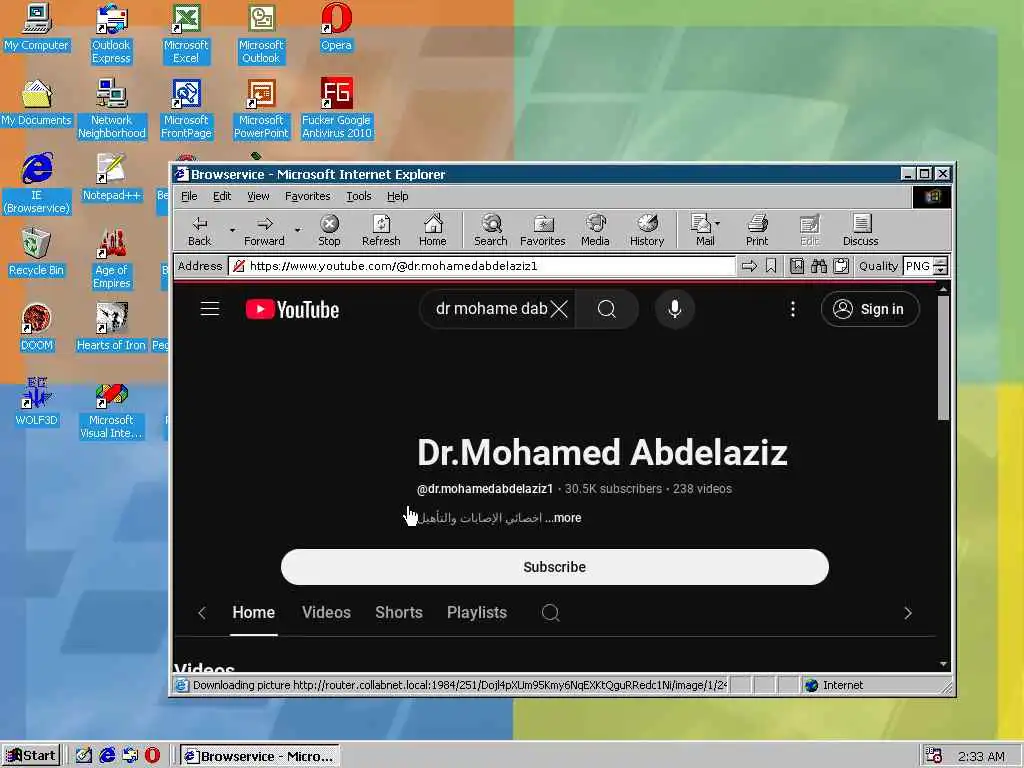Click the page scrollbar up arrow
The height and width of the screenshot is (768, 1024).
click(943, 288)
